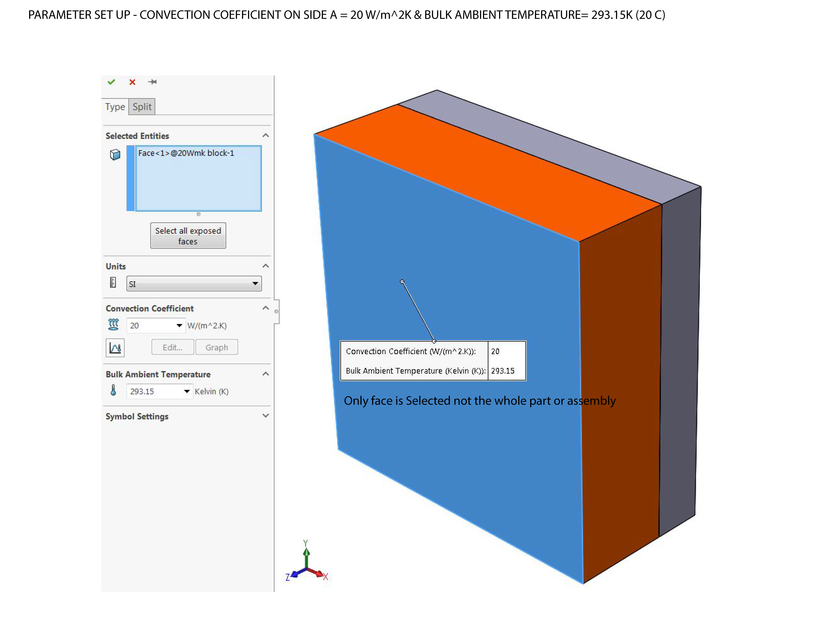The image size is (828, 640).
Task: Select the Type tab
Action: click(x=115, y=106)
